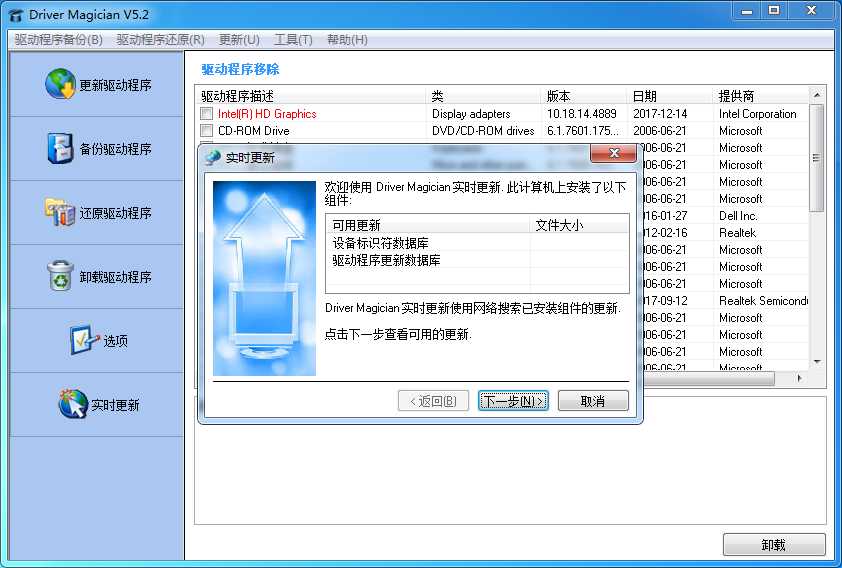Open 实时更新 in the sidebar
Viewport: 842px width, 568px height.
coord(97,404)
